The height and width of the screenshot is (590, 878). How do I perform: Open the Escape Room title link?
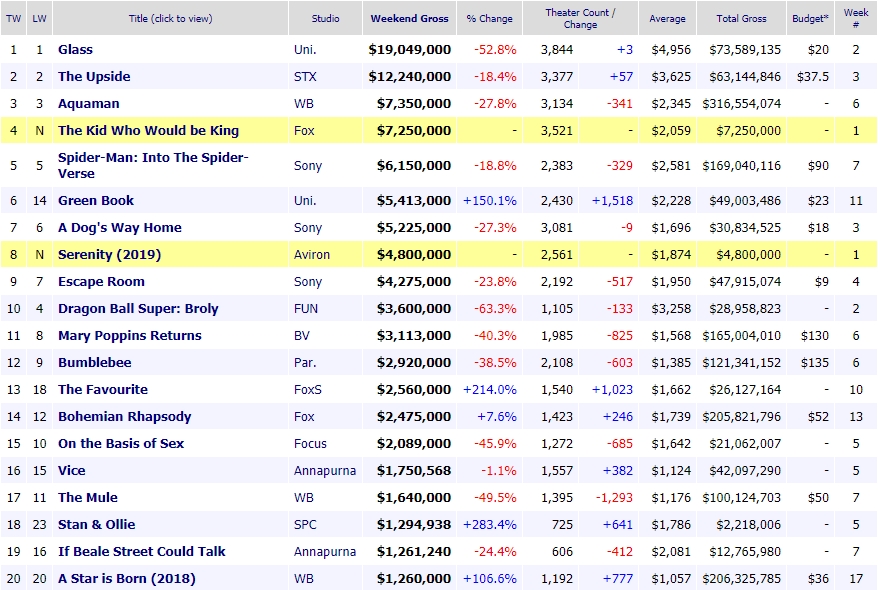pos(101,282)
